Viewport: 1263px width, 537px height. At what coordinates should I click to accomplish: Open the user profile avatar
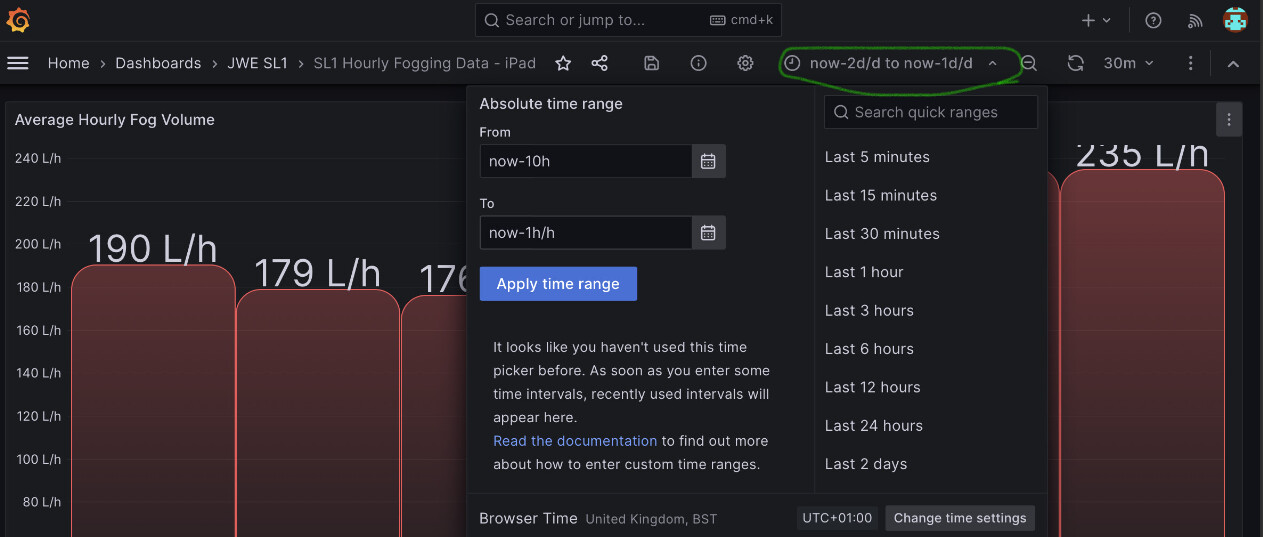coord(1236,20)
